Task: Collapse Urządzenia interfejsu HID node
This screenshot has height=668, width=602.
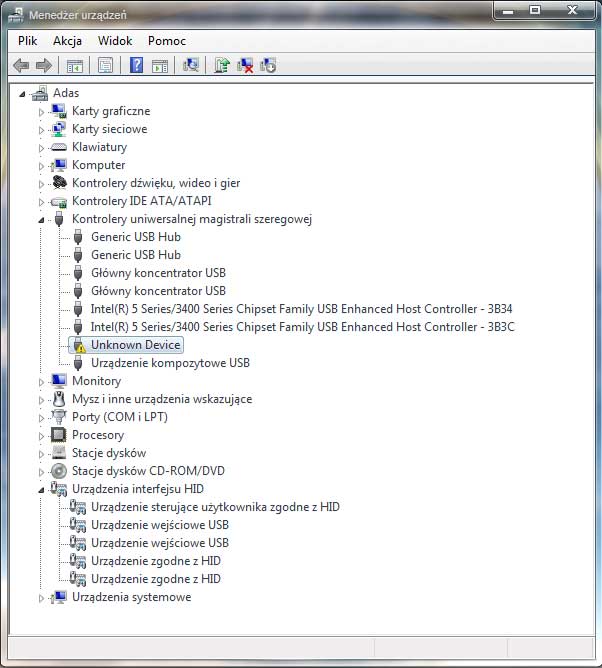Action: [41, 490]
